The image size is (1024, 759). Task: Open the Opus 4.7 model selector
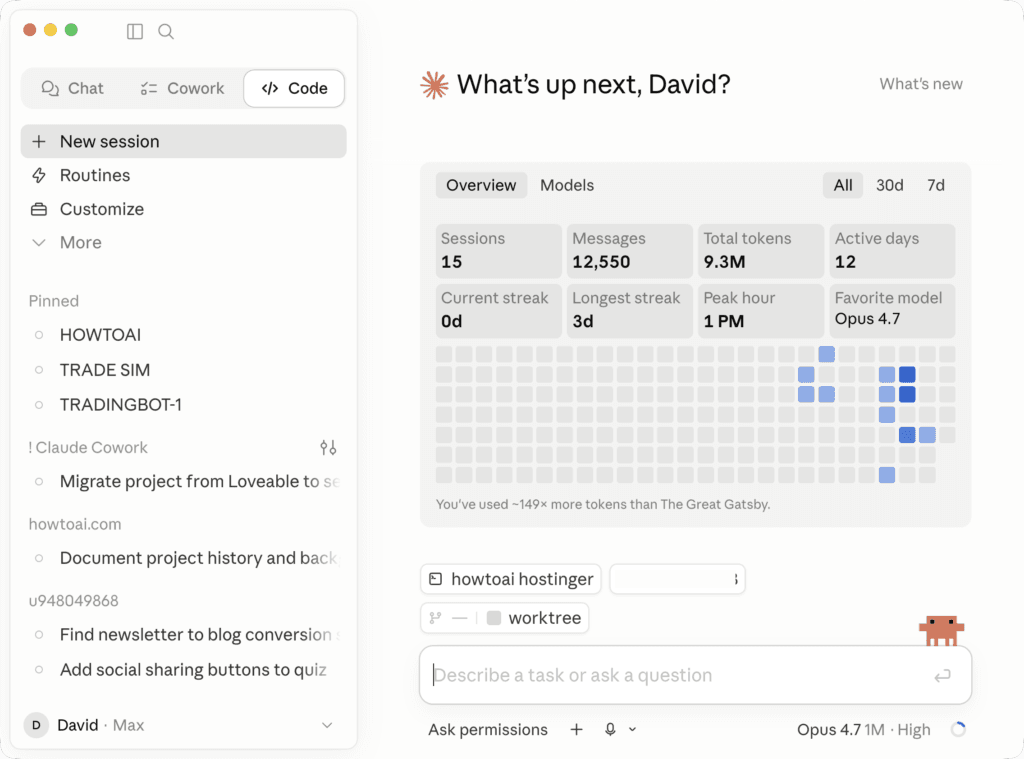click(863, 730)
